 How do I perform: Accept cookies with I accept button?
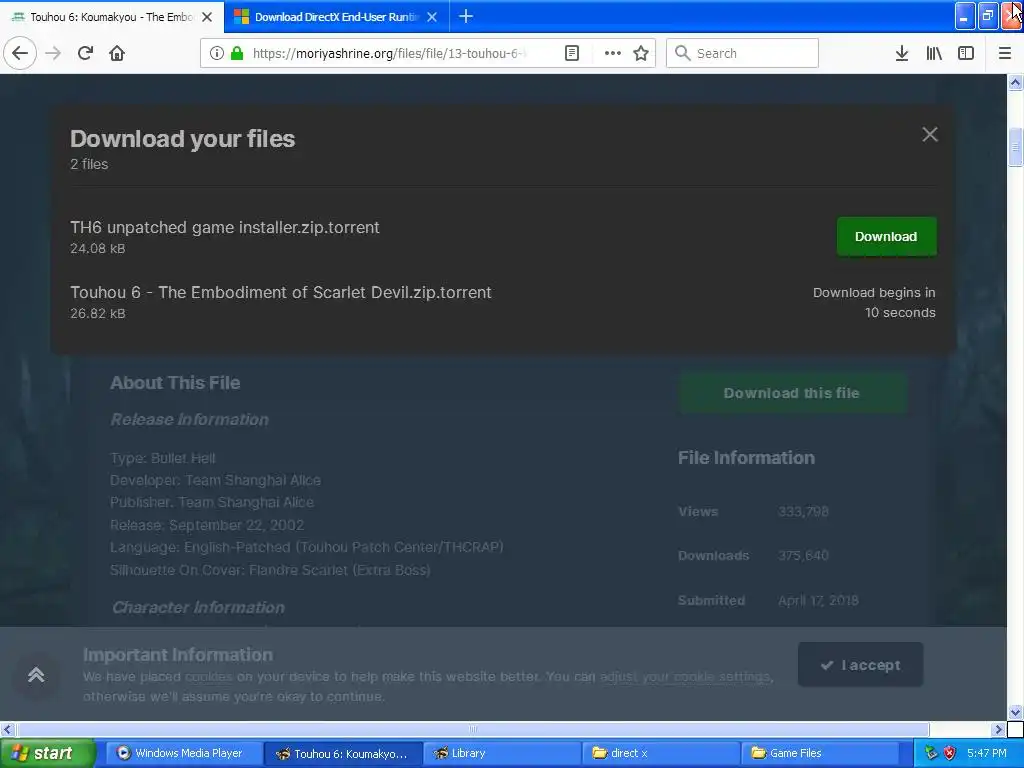point(860,665)
